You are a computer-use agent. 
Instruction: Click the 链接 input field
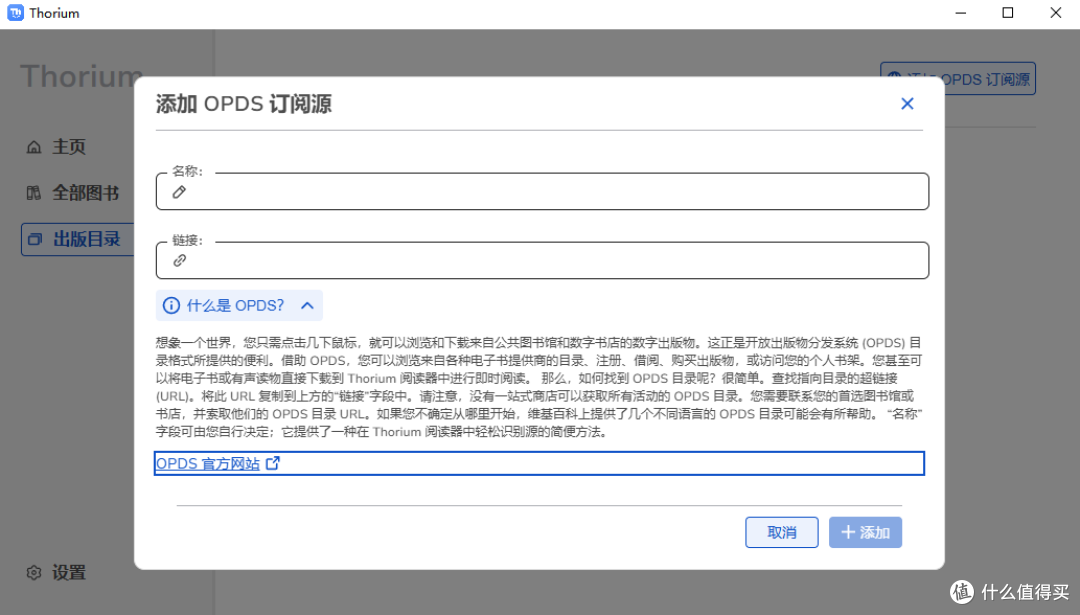pos(542,260)
